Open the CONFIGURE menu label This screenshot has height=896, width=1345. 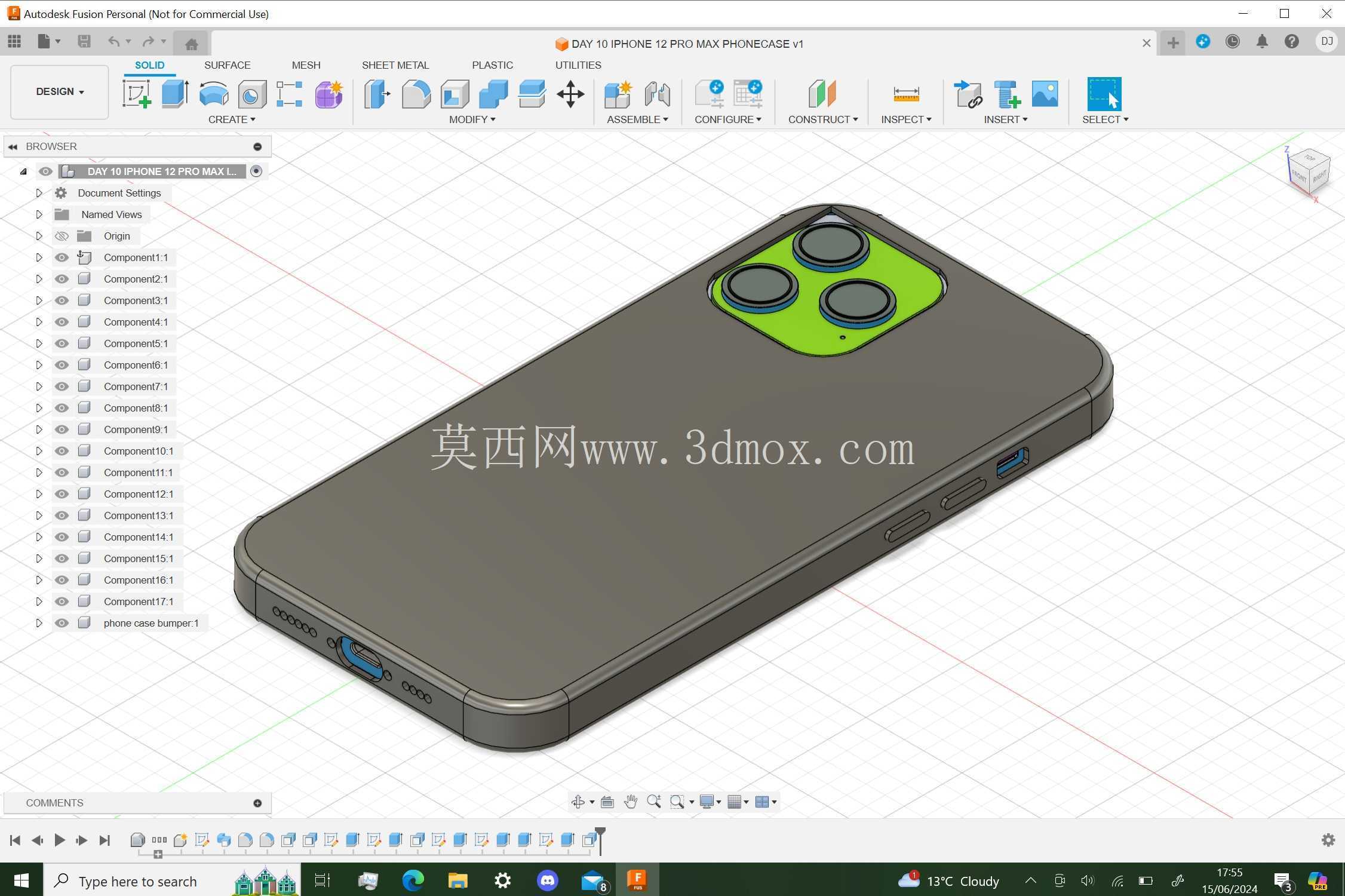click(x=728, y=119)
